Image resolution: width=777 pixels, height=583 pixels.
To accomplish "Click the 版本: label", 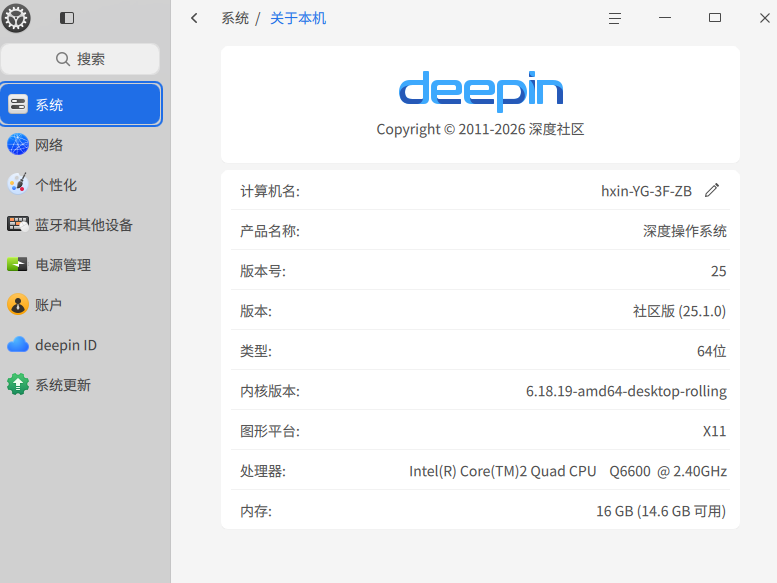I will pos(256,311).
